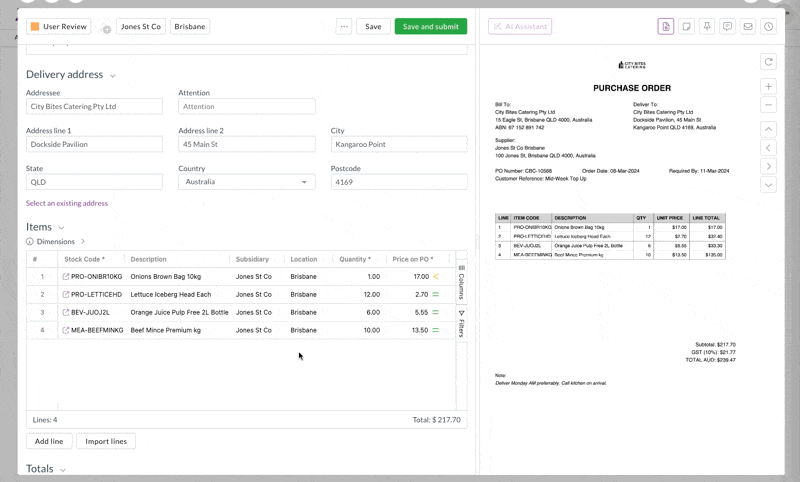Go to the previous page of the preview
The width and height of the screenshot is (800, 482).
click(768, 148)
